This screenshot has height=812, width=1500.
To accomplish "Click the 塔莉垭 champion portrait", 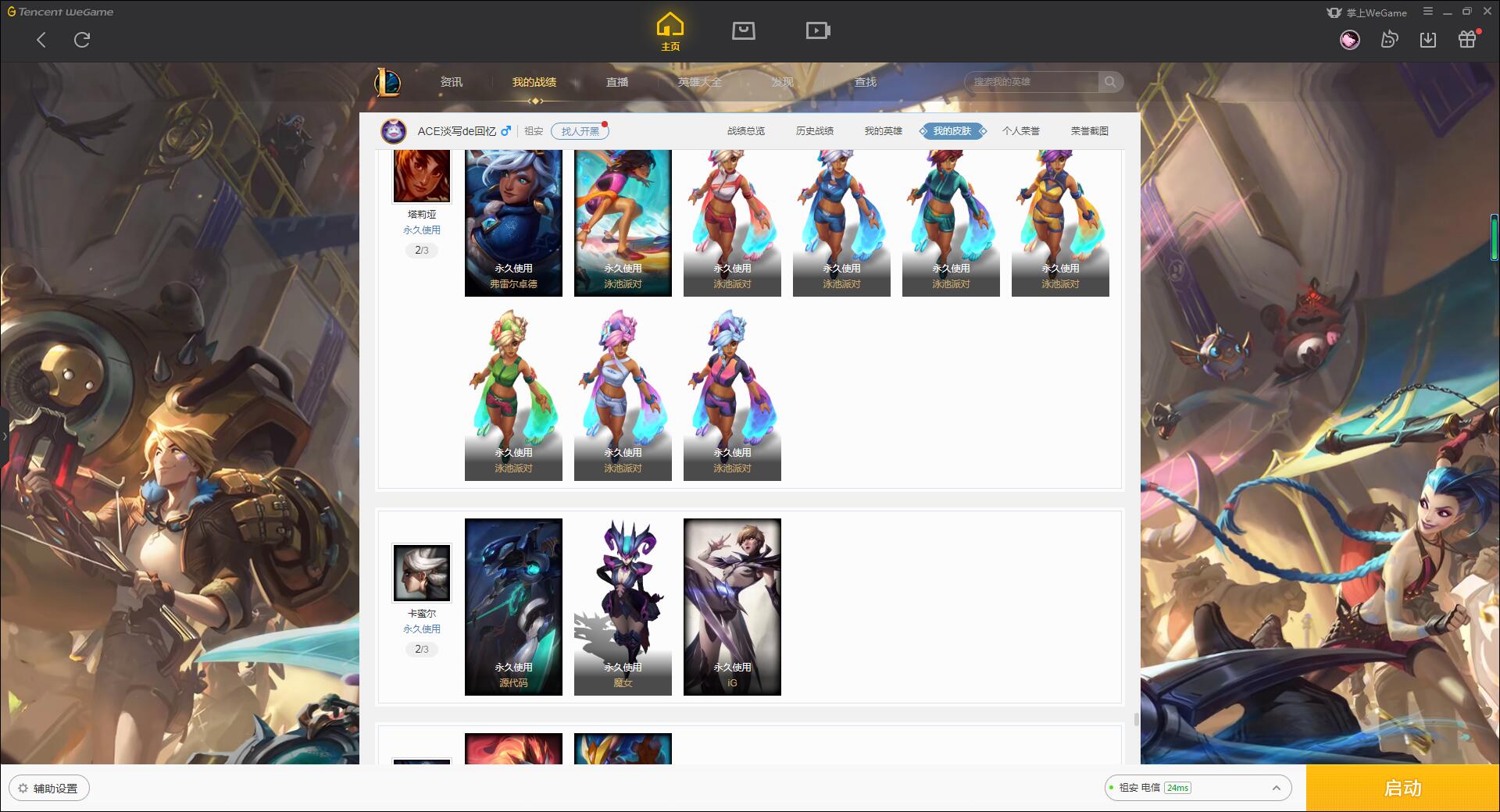I will point(421,176).
